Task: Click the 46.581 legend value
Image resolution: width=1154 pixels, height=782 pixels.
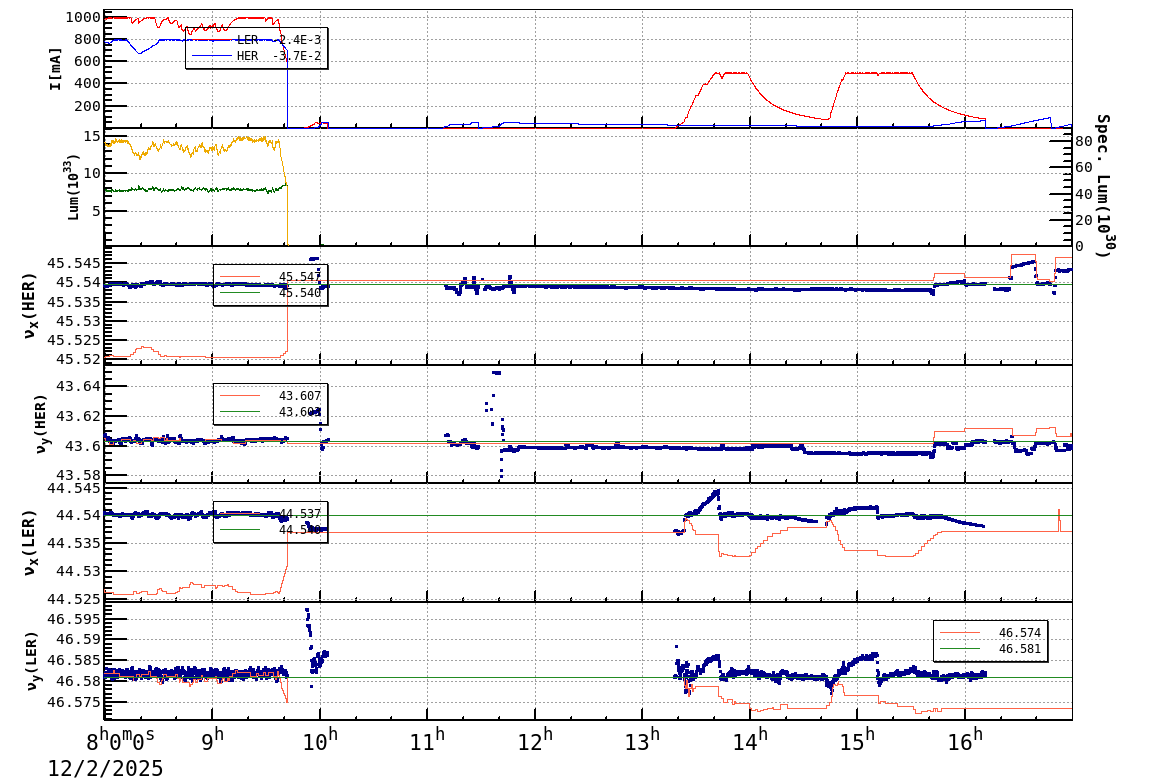Action: coord(1020,649)
